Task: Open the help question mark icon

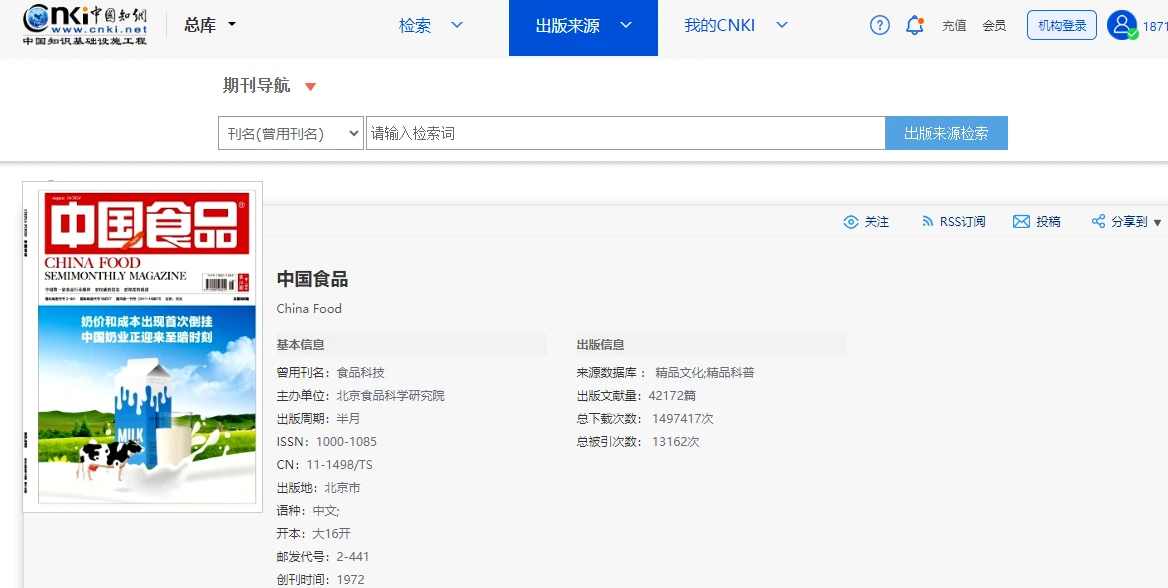Action: pos(880,25)
